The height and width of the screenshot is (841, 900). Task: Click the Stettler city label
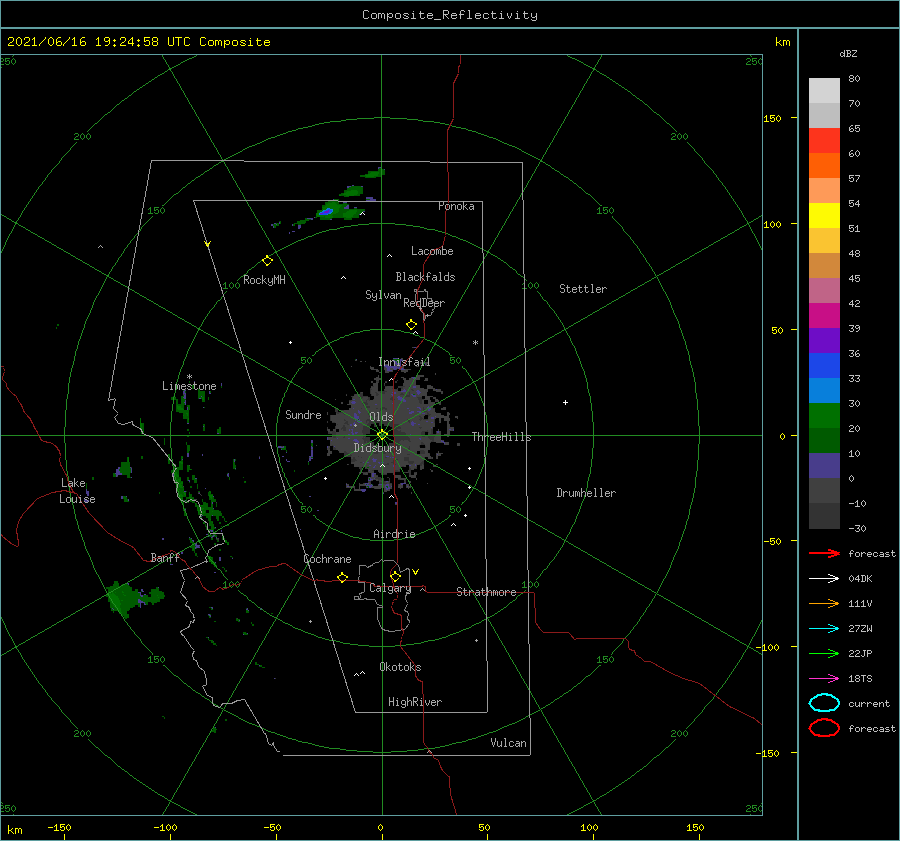point(583,289)
